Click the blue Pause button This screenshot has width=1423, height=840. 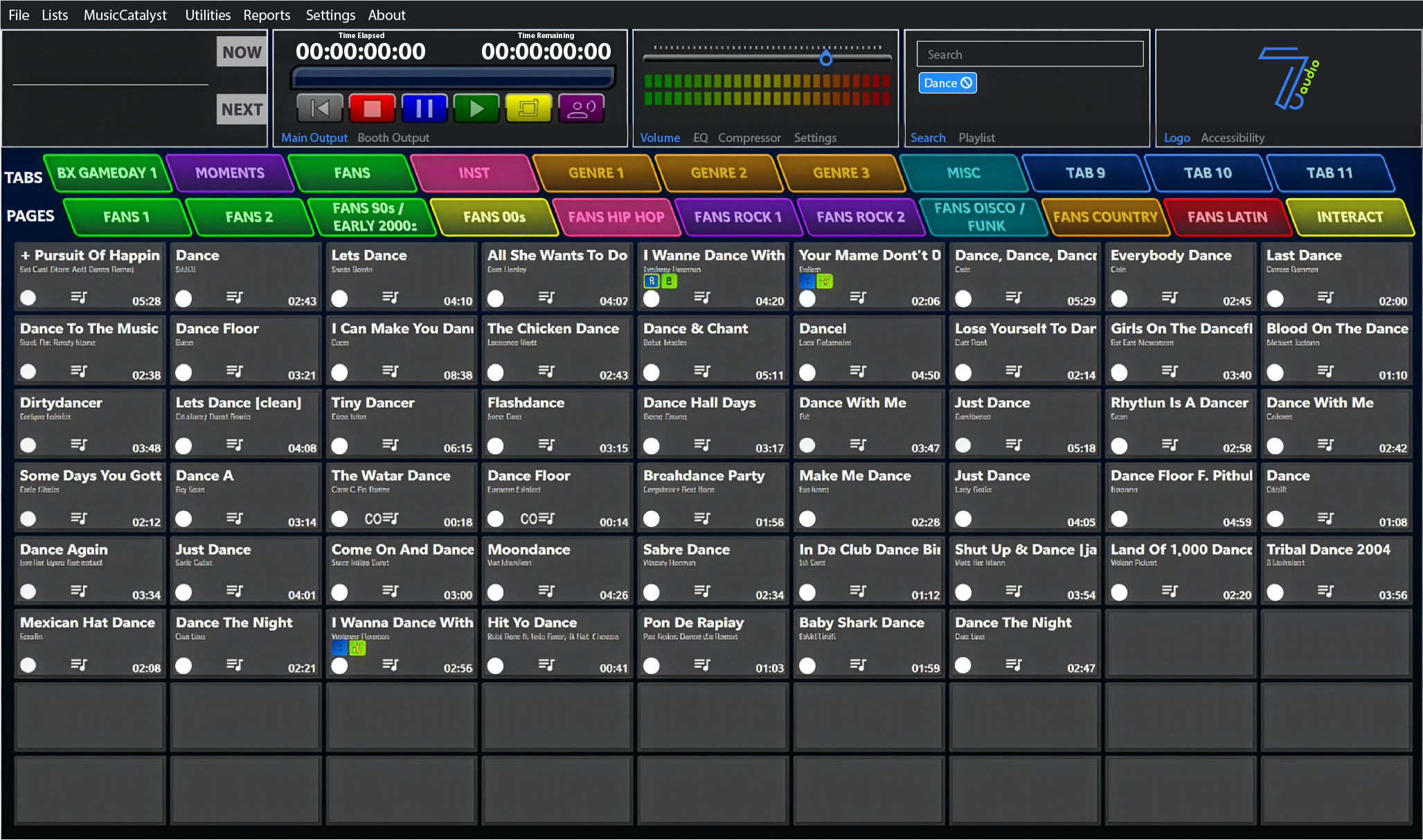424,108
